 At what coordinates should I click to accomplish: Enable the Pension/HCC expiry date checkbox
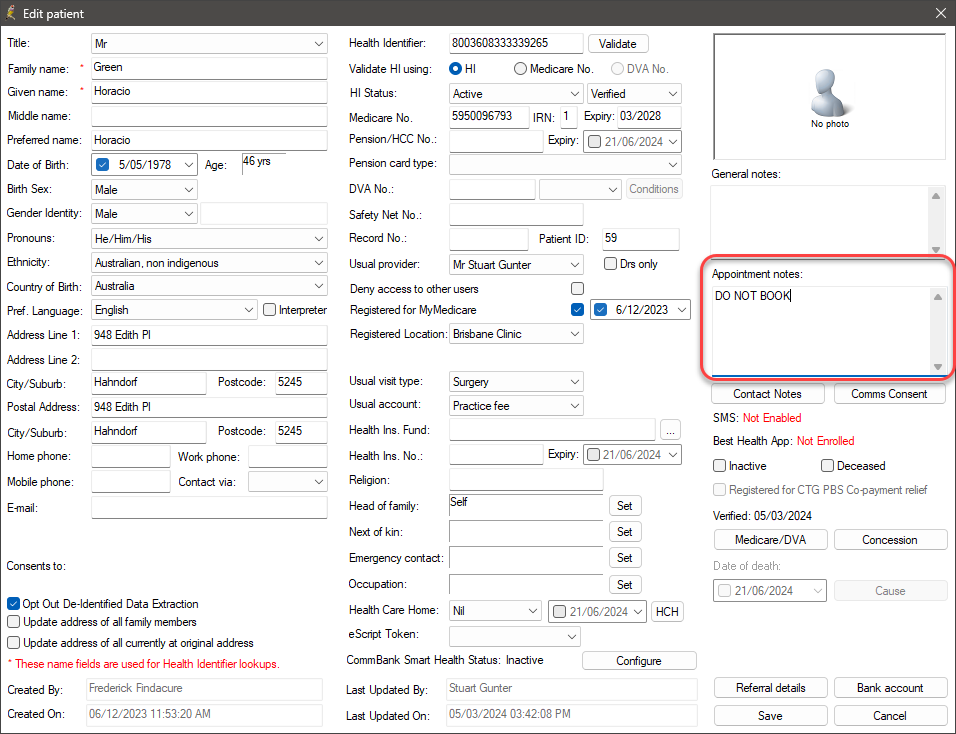[x=594, y=141]
